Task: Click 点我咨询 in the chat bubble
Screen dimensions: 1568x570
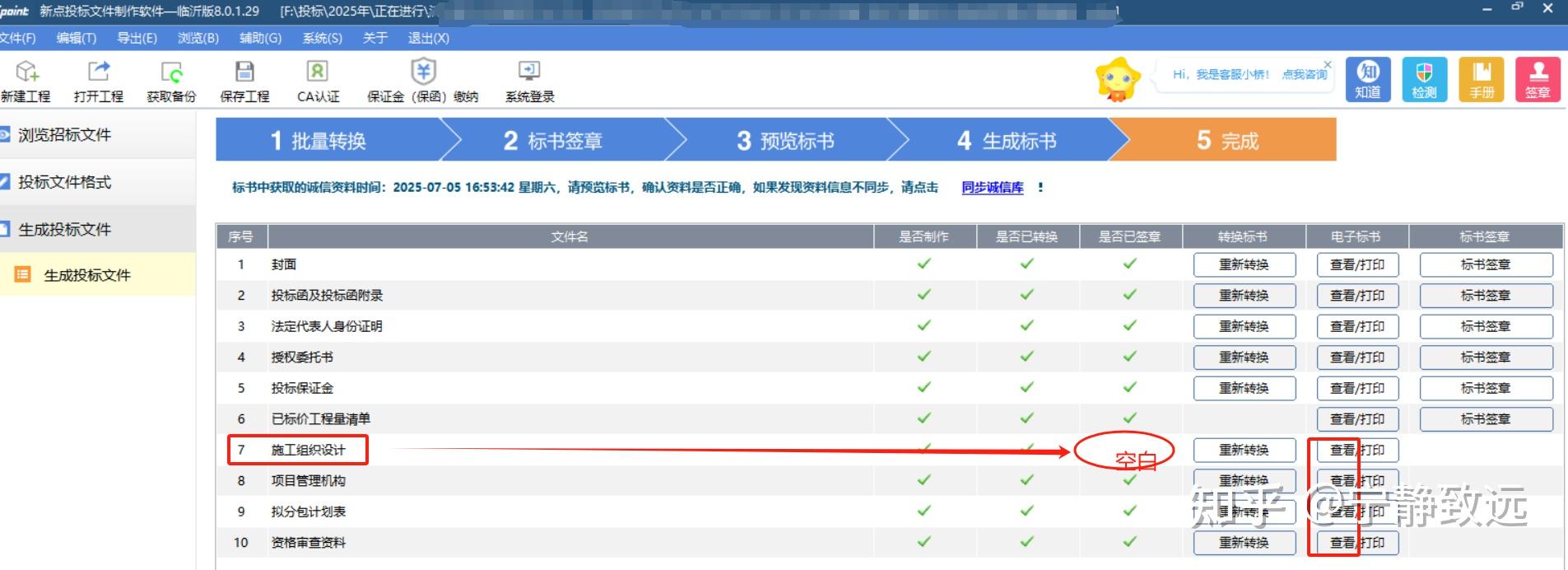Action: click(1305, 74)
